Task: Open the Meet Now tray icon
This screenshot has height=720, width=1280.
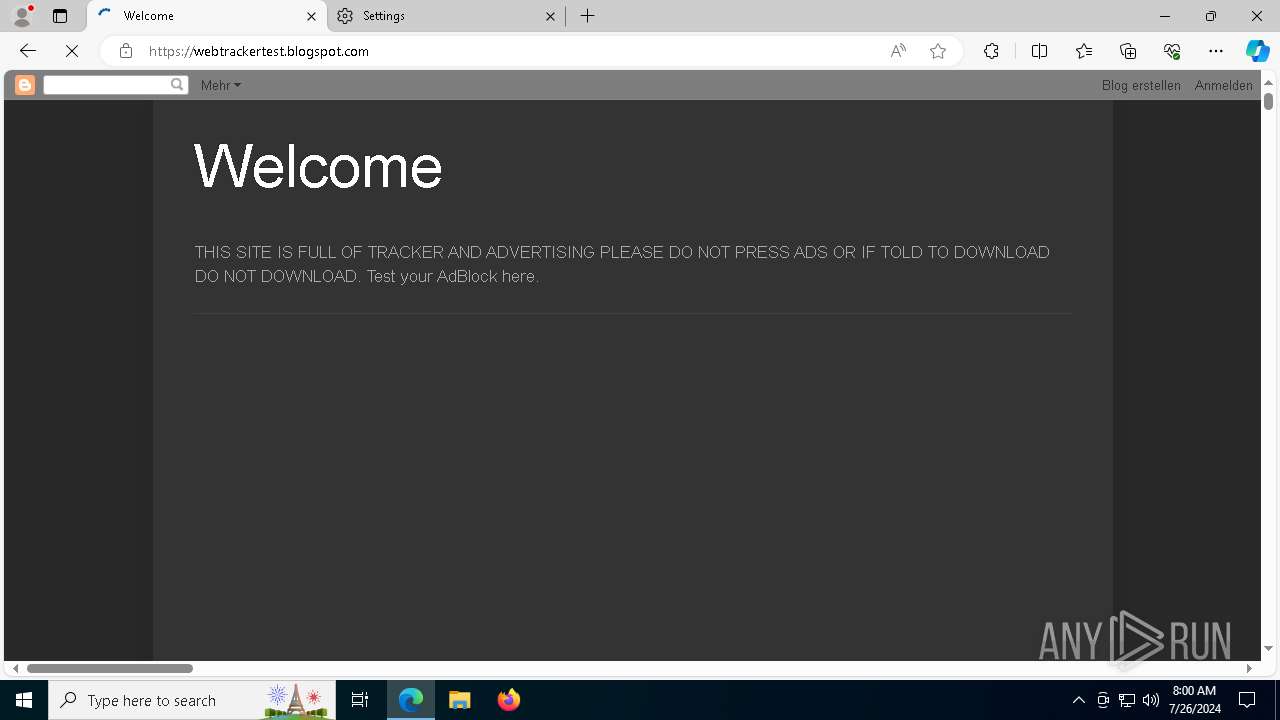Action: pyautogui.click(x=1103, y=700)
